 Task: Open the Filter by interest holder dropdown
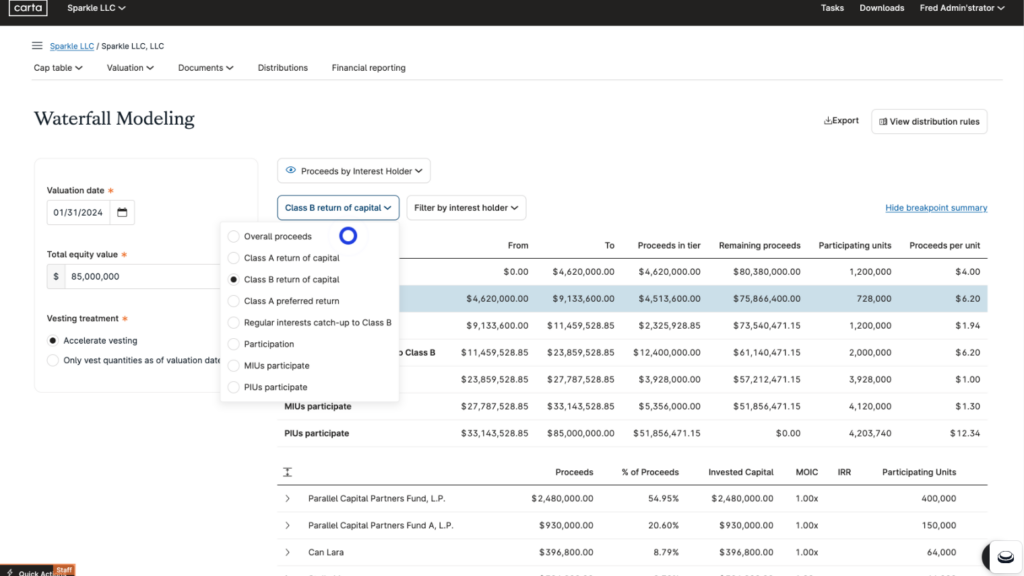466,208
